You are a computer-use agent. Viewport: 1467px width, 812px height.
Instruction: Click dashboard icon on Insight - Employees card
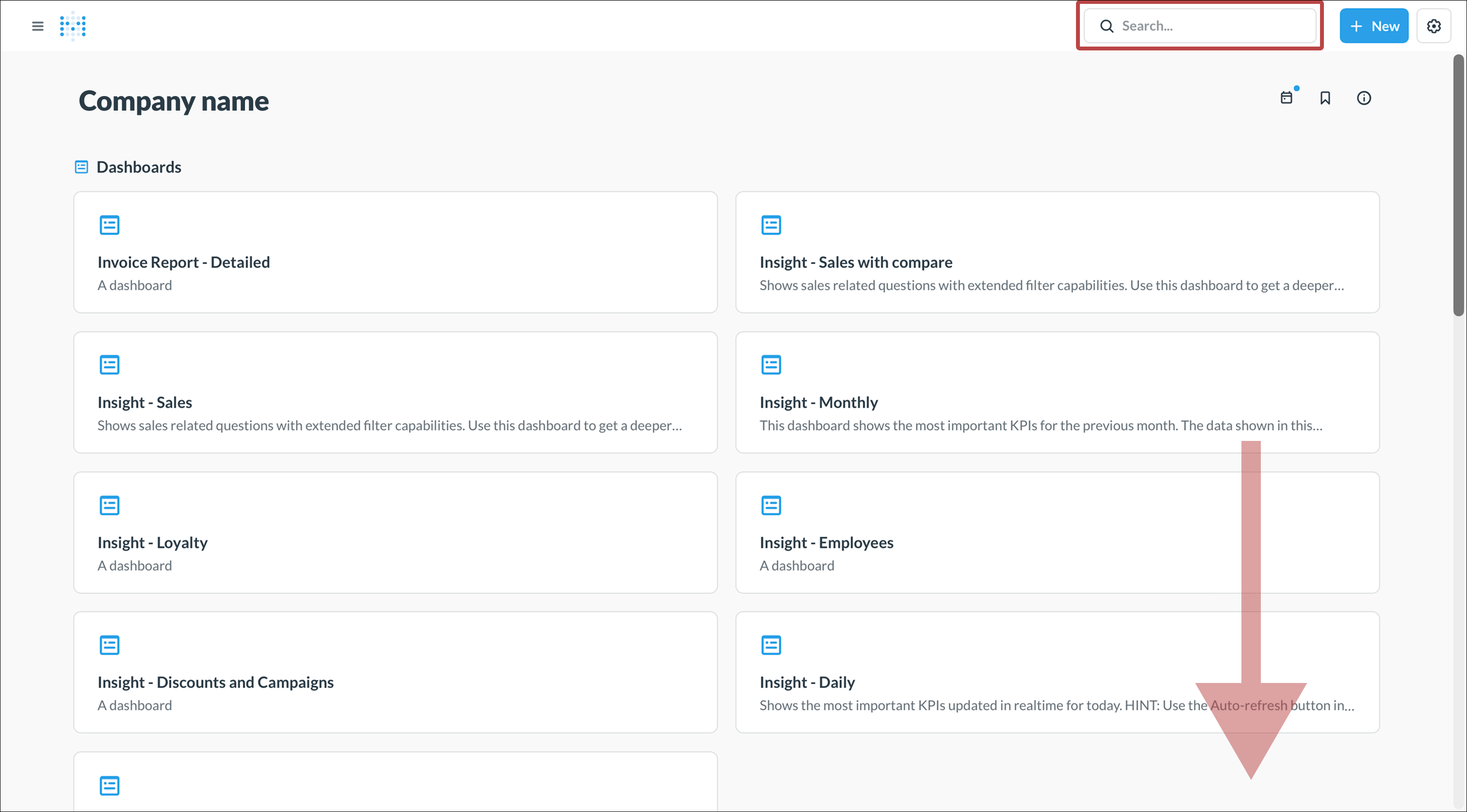[x=771, y=505]
